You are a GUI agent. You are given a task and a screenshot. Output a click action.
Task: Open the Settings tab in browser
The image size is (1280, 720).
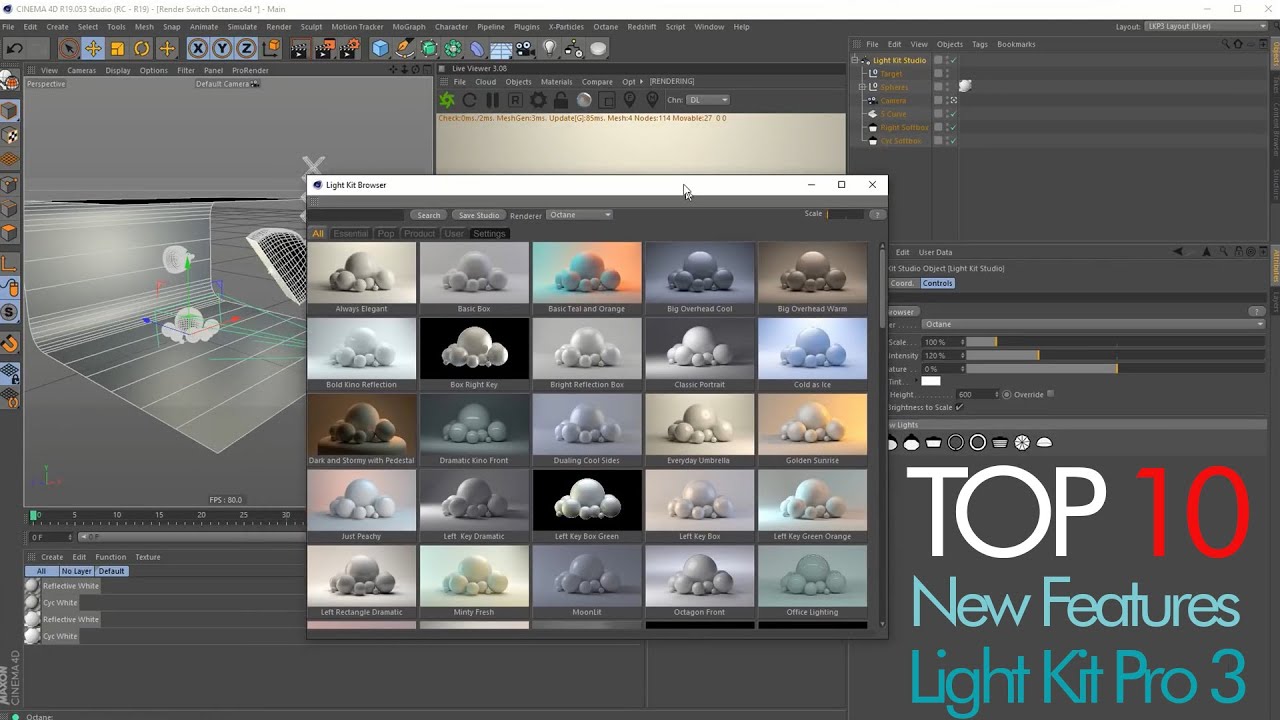point(489,233)
